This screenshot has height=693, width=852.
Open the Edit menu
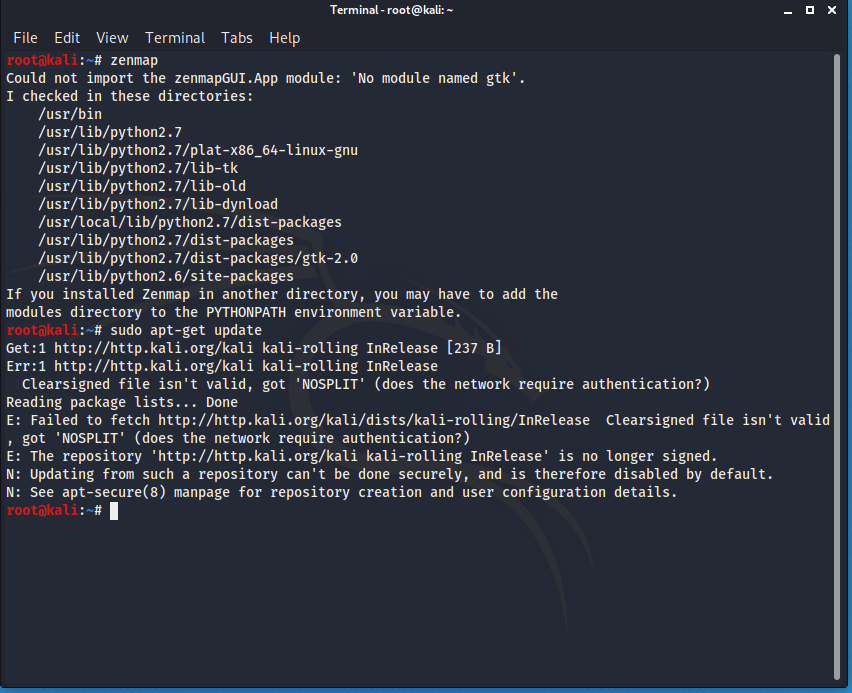67,38
